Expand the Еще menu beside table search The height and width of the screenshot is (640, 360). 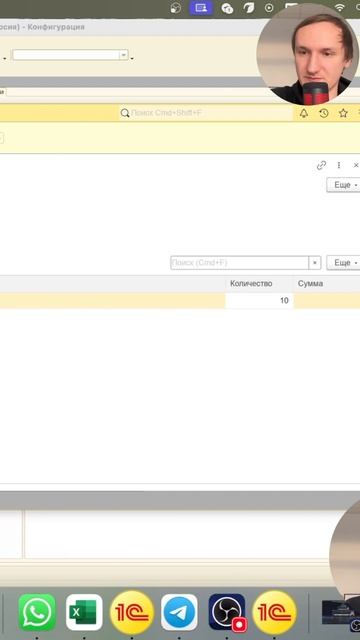point(344,262)
